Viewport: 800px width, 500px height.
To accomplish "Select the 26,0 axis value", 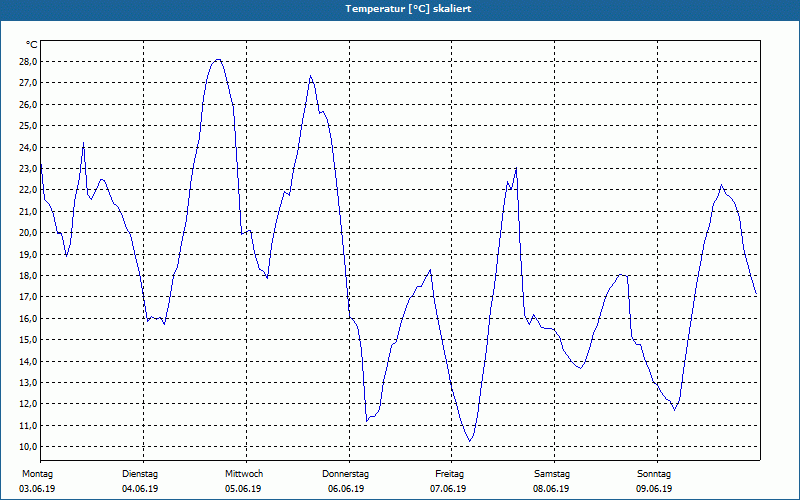I will tap(29, 105).
